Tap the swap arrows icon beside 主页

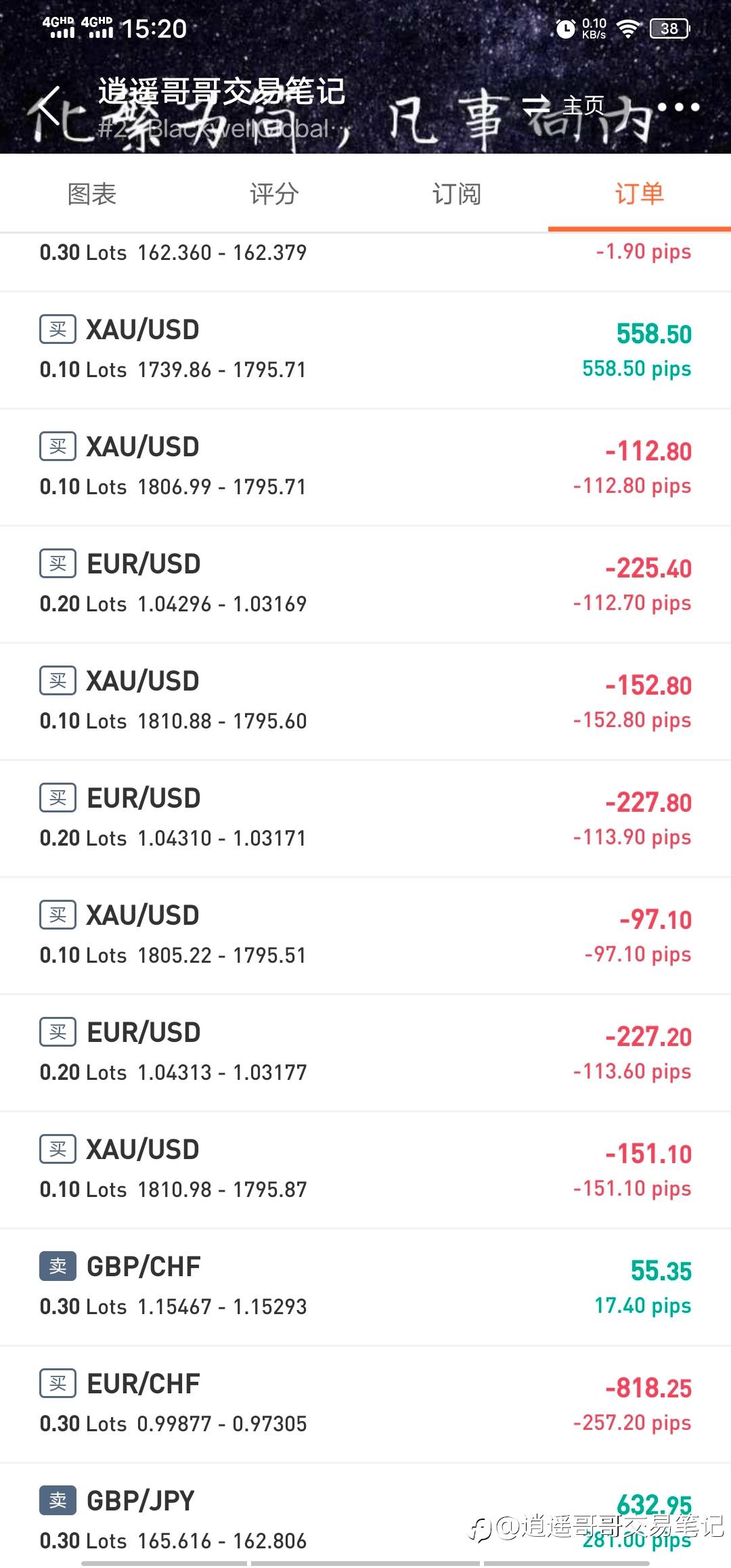coord(537,106)
